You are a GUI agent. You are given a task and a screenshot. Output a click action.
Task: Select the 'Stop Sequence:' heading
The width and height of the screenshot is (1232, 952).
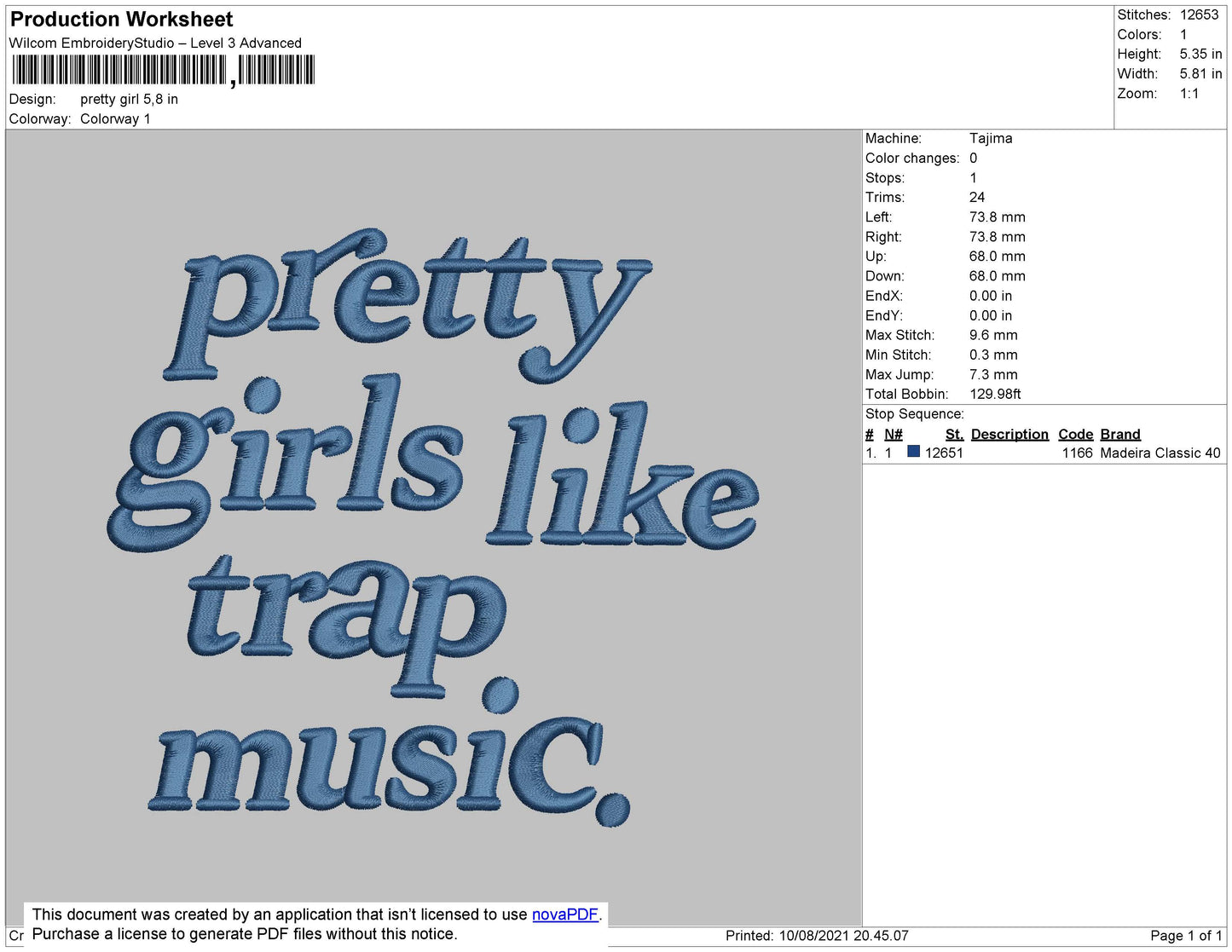[914, 413]
